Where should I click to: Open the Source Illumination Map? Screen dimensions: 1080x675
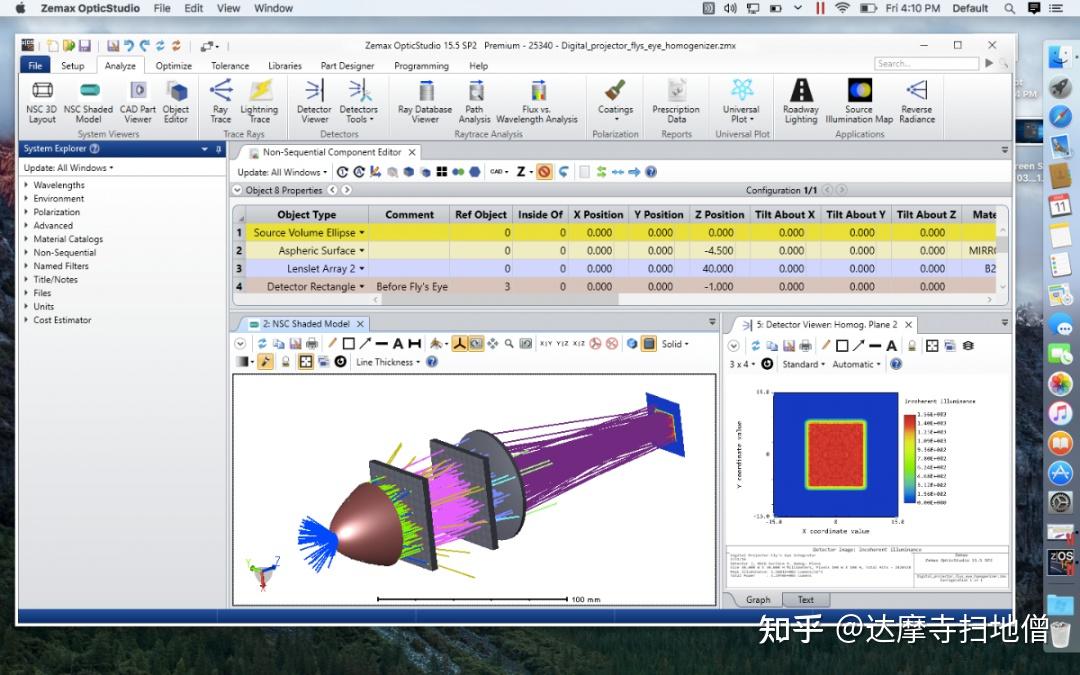click(x=858, y=100)
